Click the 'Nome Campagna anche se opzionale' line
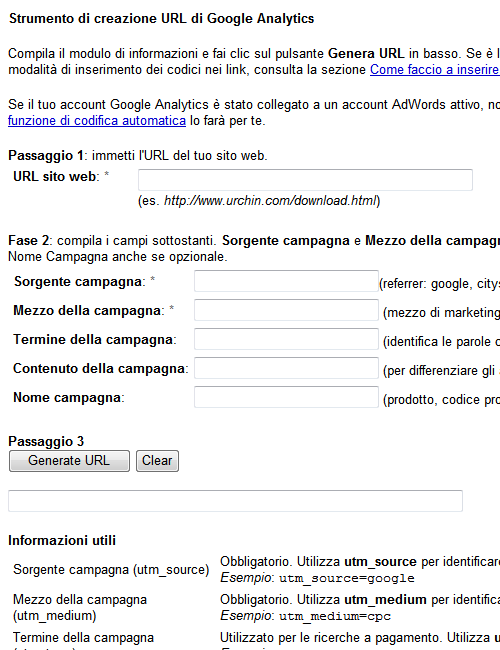 coord(118,257)
